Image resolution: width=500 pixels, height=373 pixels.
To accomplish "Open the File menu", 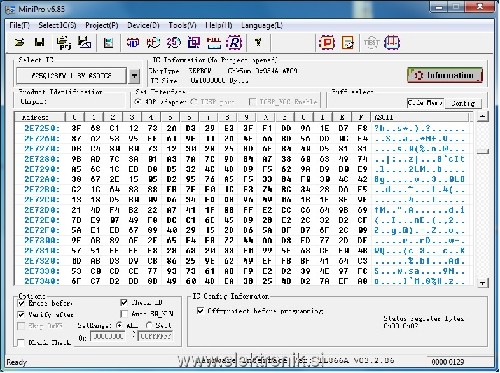I will coord(19,25).
